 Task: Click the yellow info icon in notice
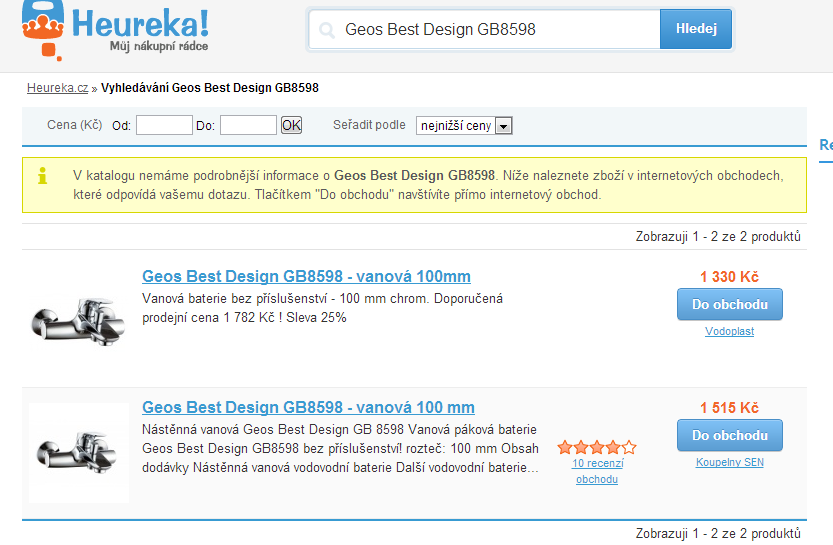click(42, 176)
